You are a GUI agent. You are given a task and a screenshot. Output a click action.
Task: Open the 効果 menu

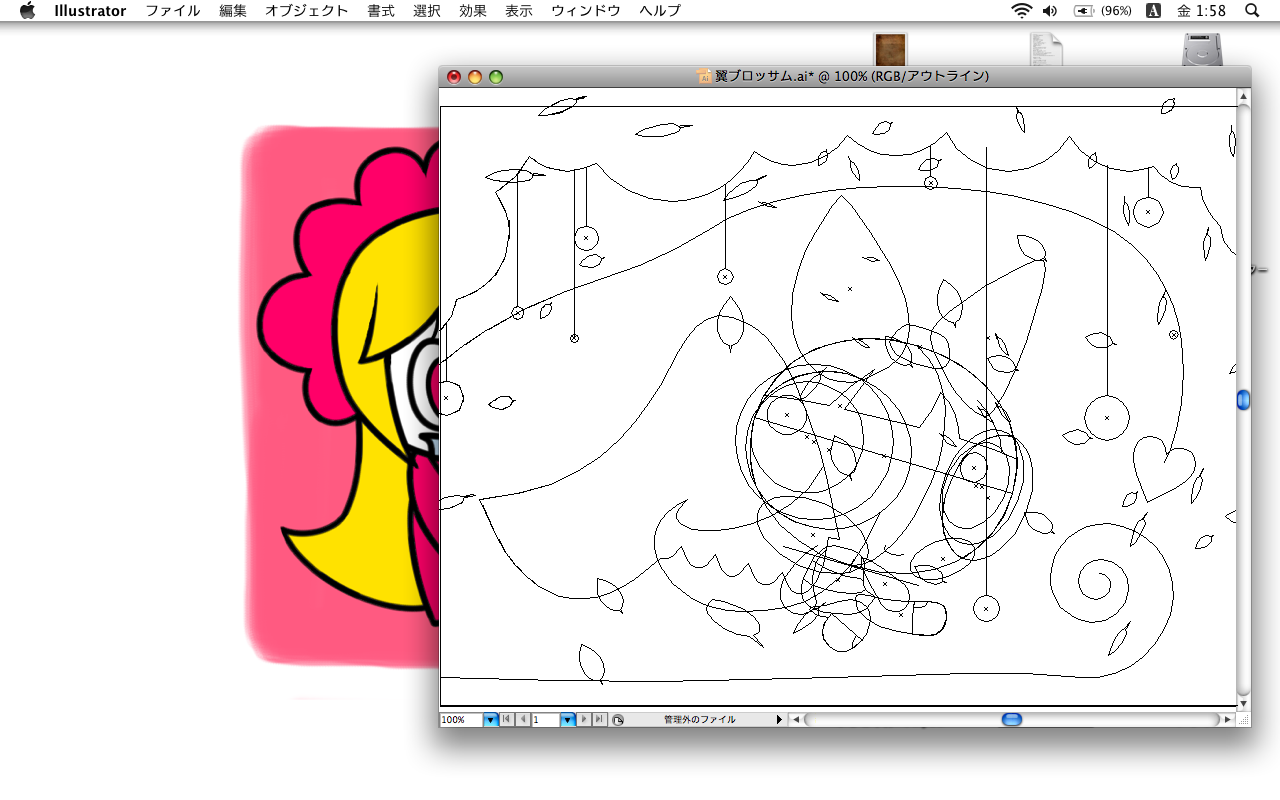pyautogui.click(x=473, y=11)
